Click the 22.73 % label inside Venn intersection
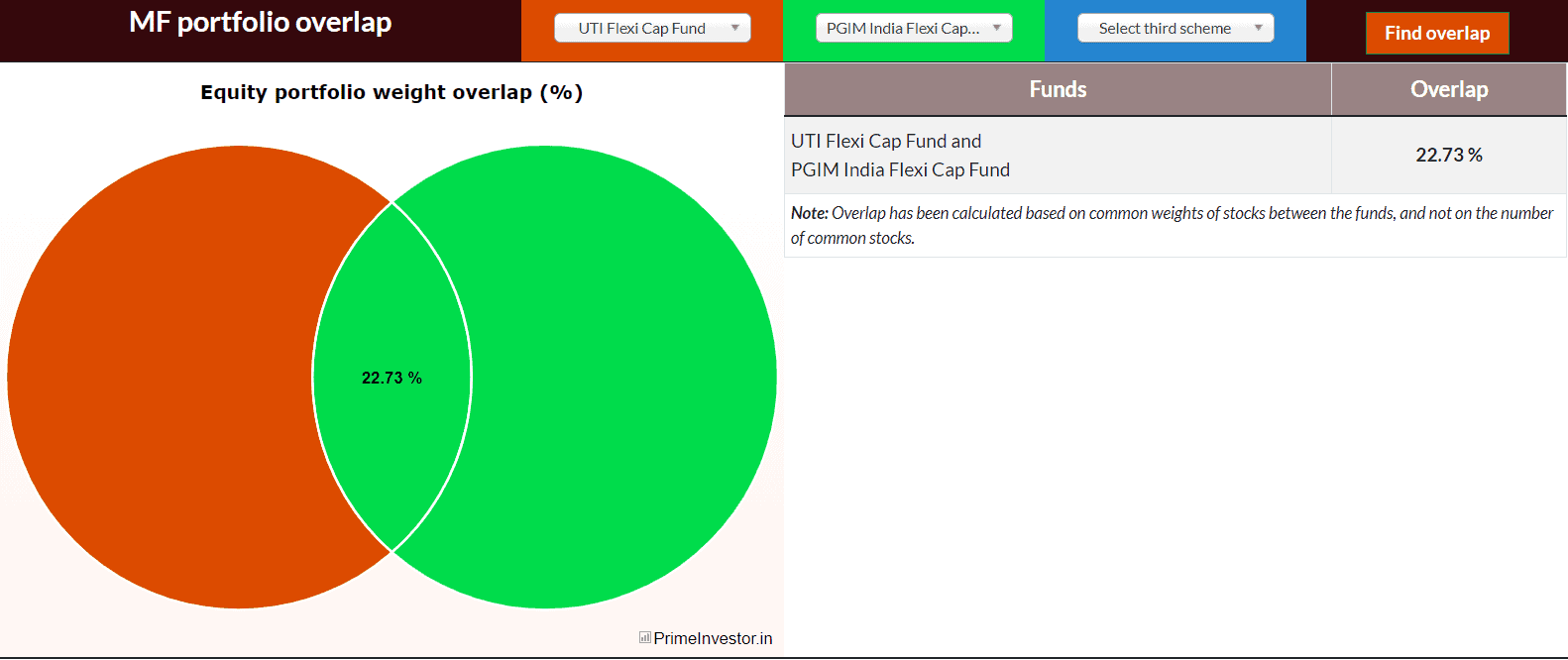The width and height of the screenshot is (1568, 660). (x=392, y=379)
